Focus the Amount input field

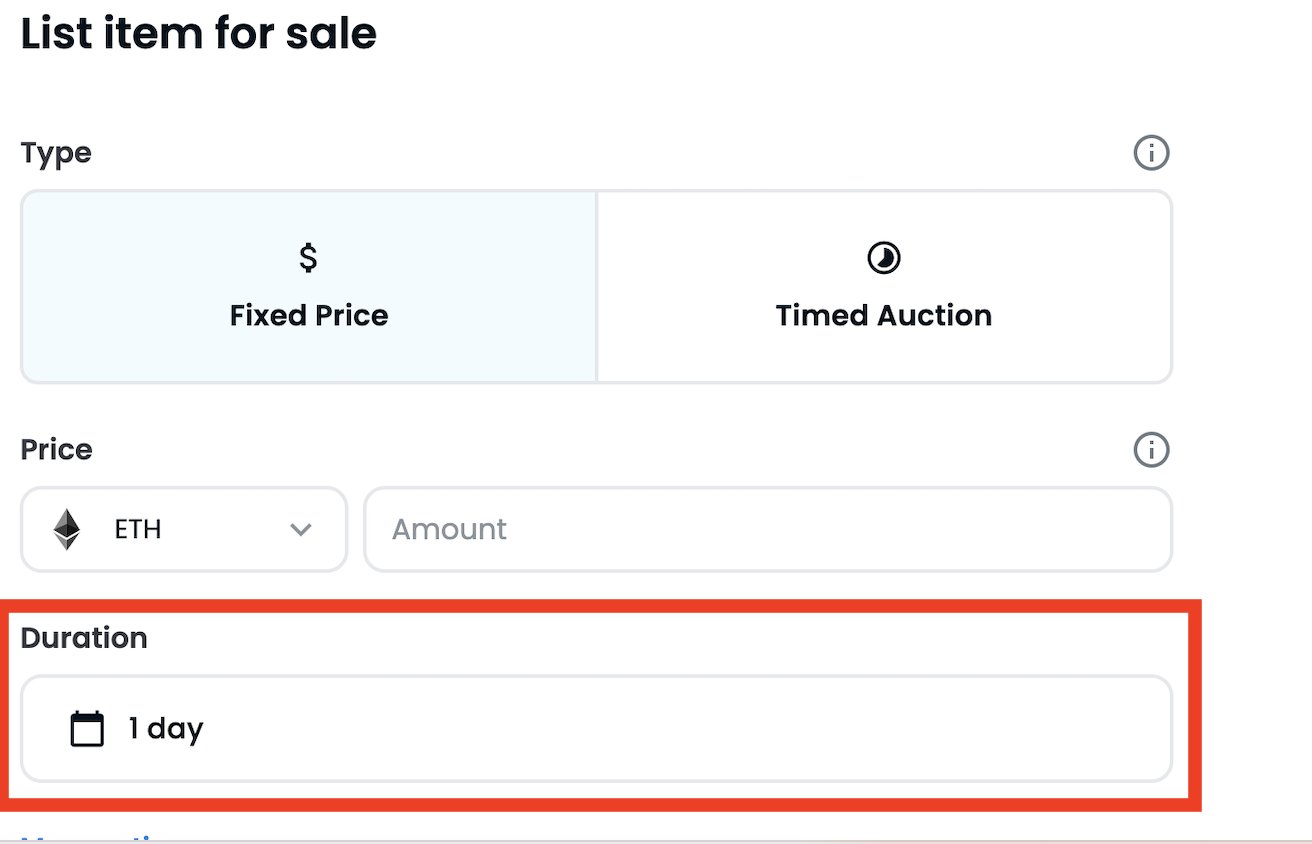point(768,529)
